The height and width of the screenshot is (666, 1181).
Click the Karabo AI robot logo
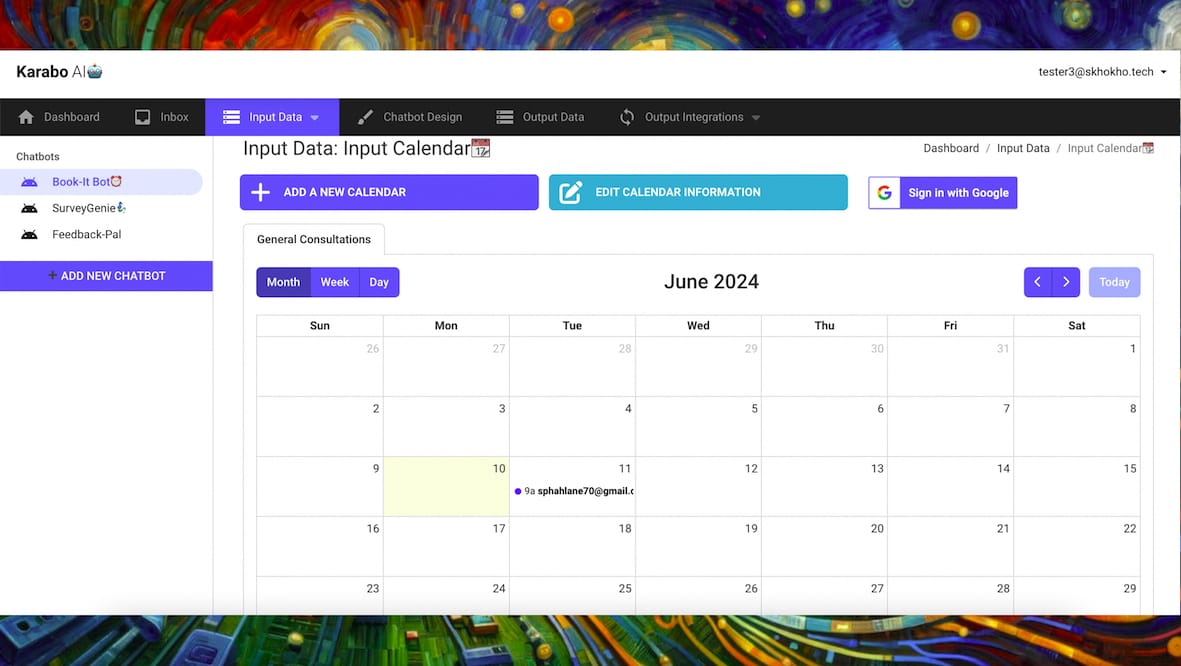click(95, 72)
